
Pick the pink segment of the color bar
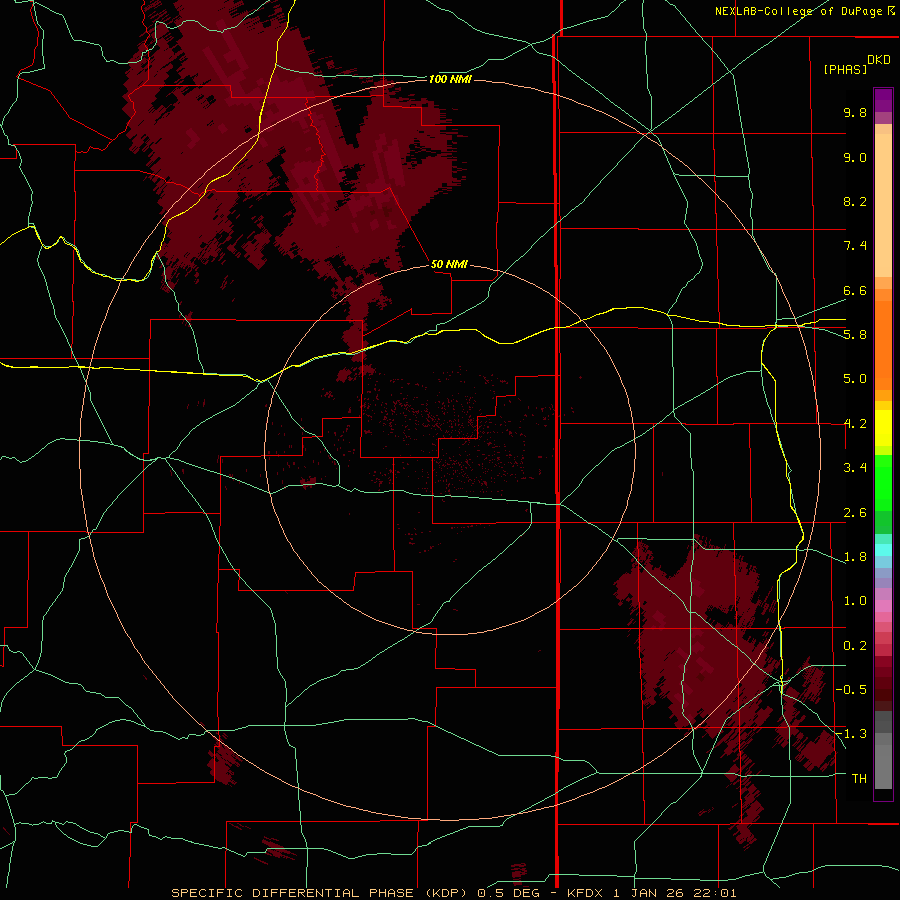tap(883, 606)
